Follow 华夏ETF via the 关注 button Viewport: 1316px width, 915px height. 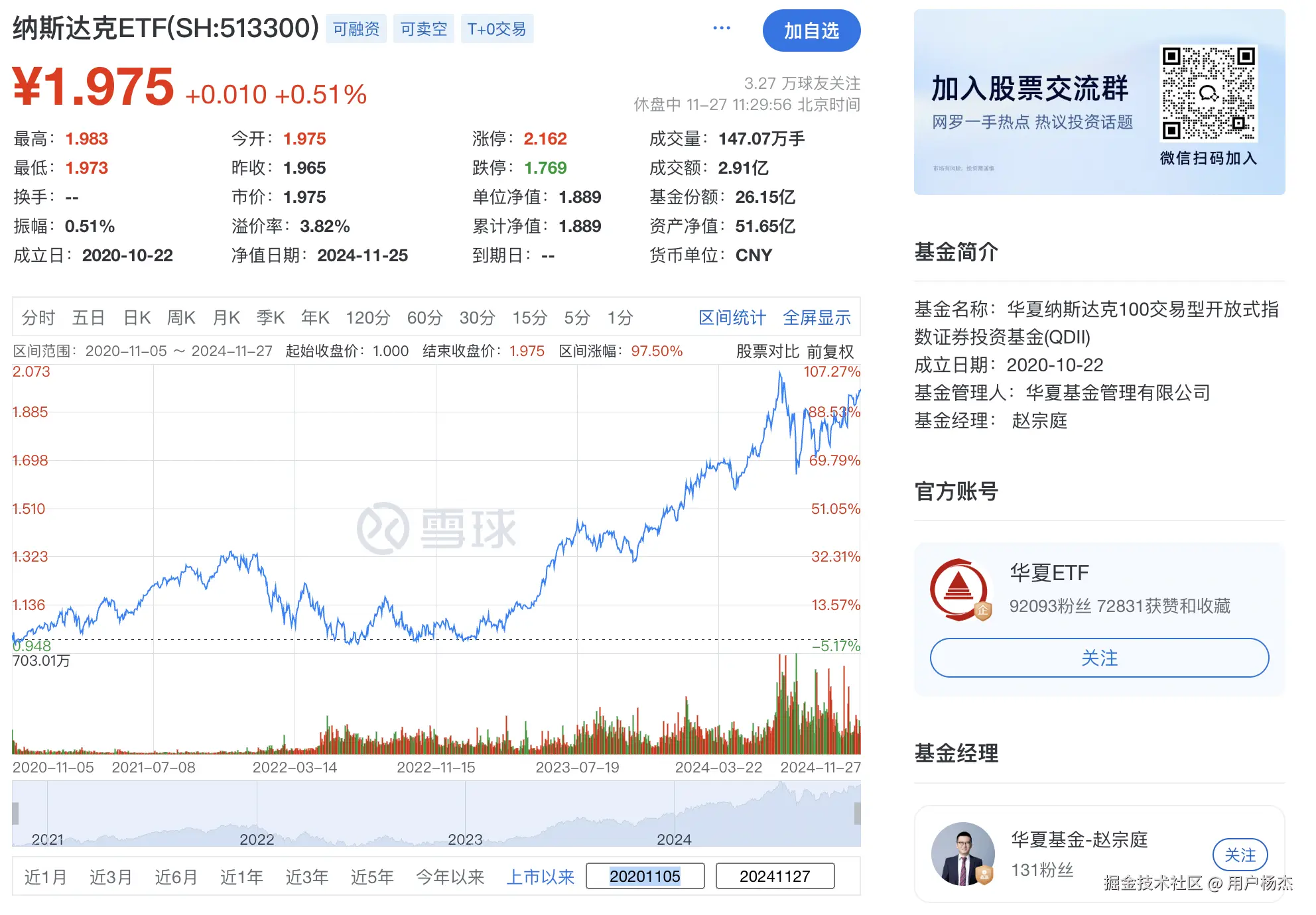click(x=1099, y=658)
